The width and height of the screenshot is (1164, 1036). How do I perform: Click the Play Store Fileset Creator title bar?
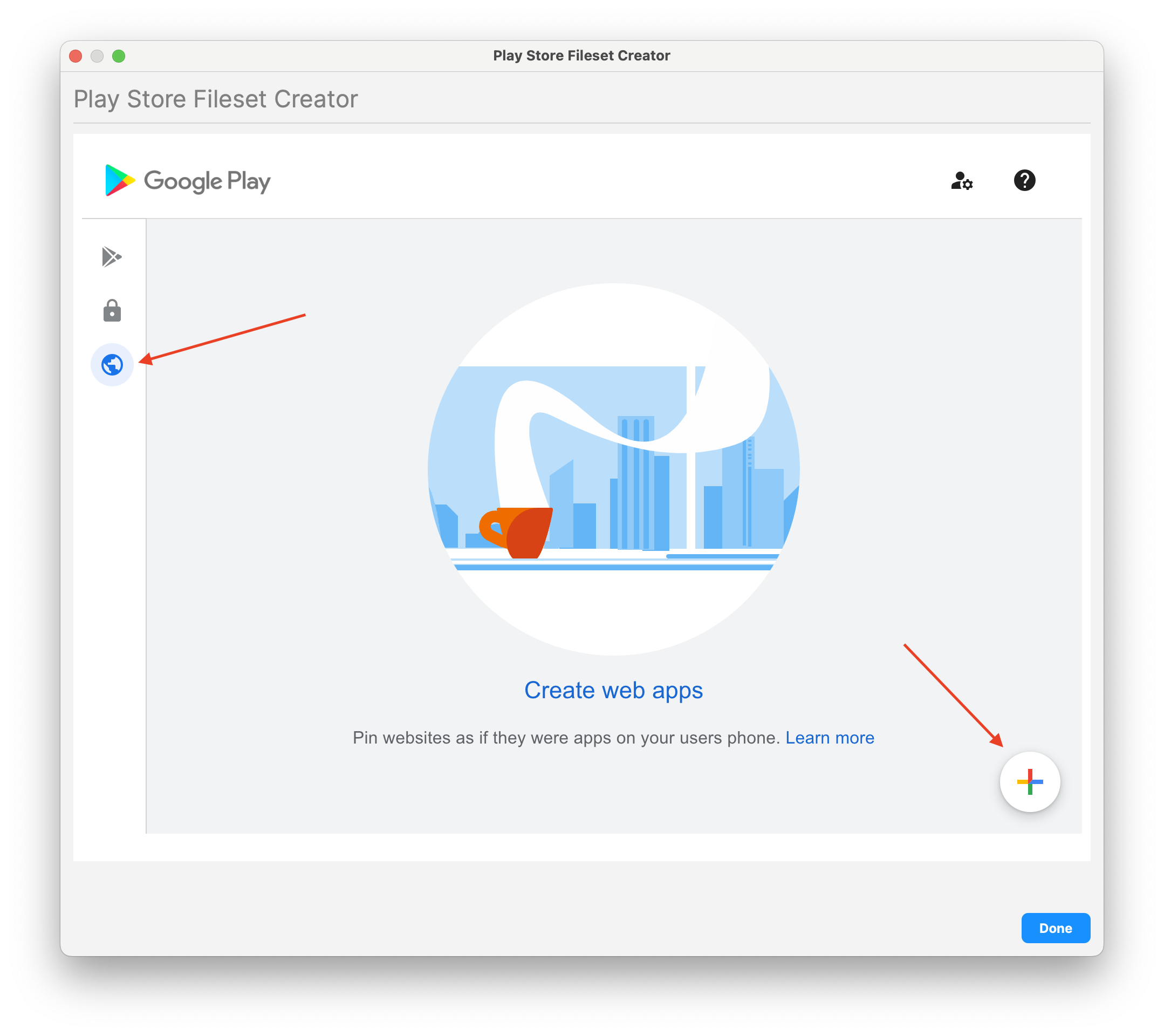click(x=581, y=56)
